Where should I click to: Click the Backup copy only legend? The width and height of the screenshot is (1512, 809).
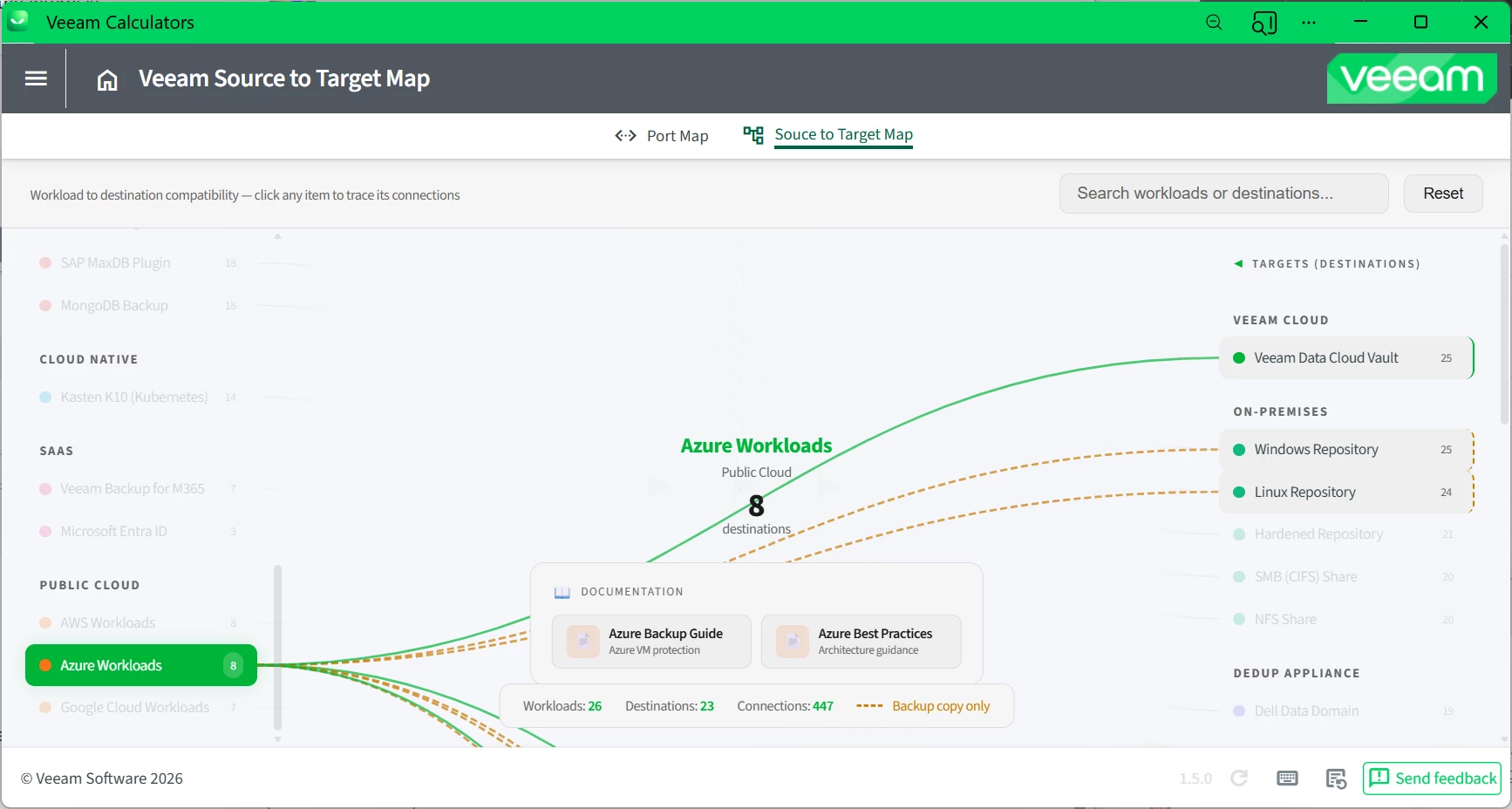point(923,706)
